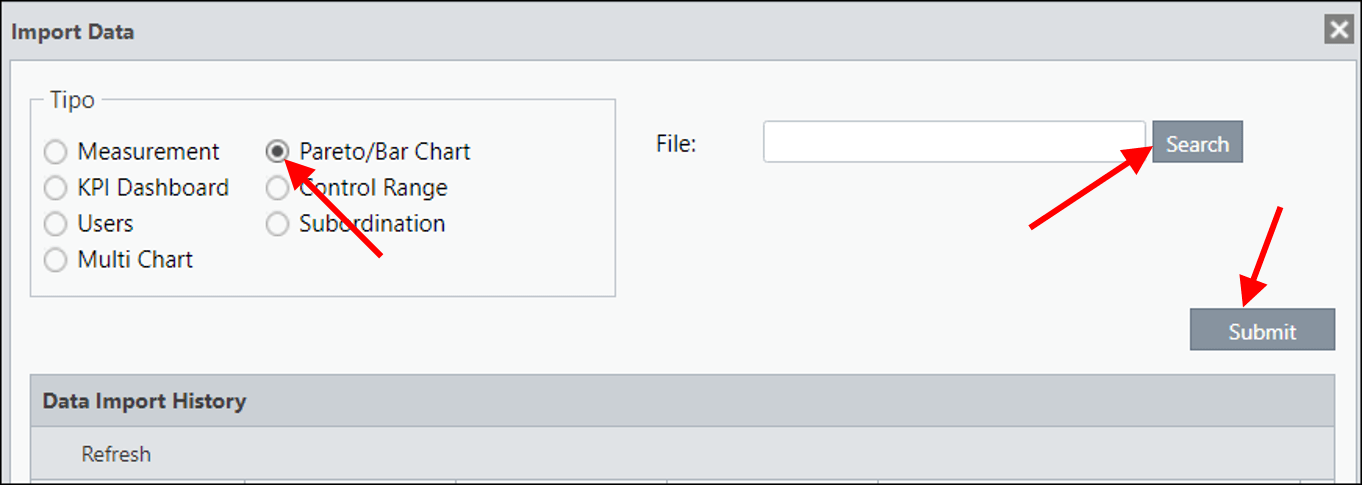The height and width of the screenshot is (485, 1362).
Task: Click the KPI Dashboard label text
Action: click(x=153, y=188)
